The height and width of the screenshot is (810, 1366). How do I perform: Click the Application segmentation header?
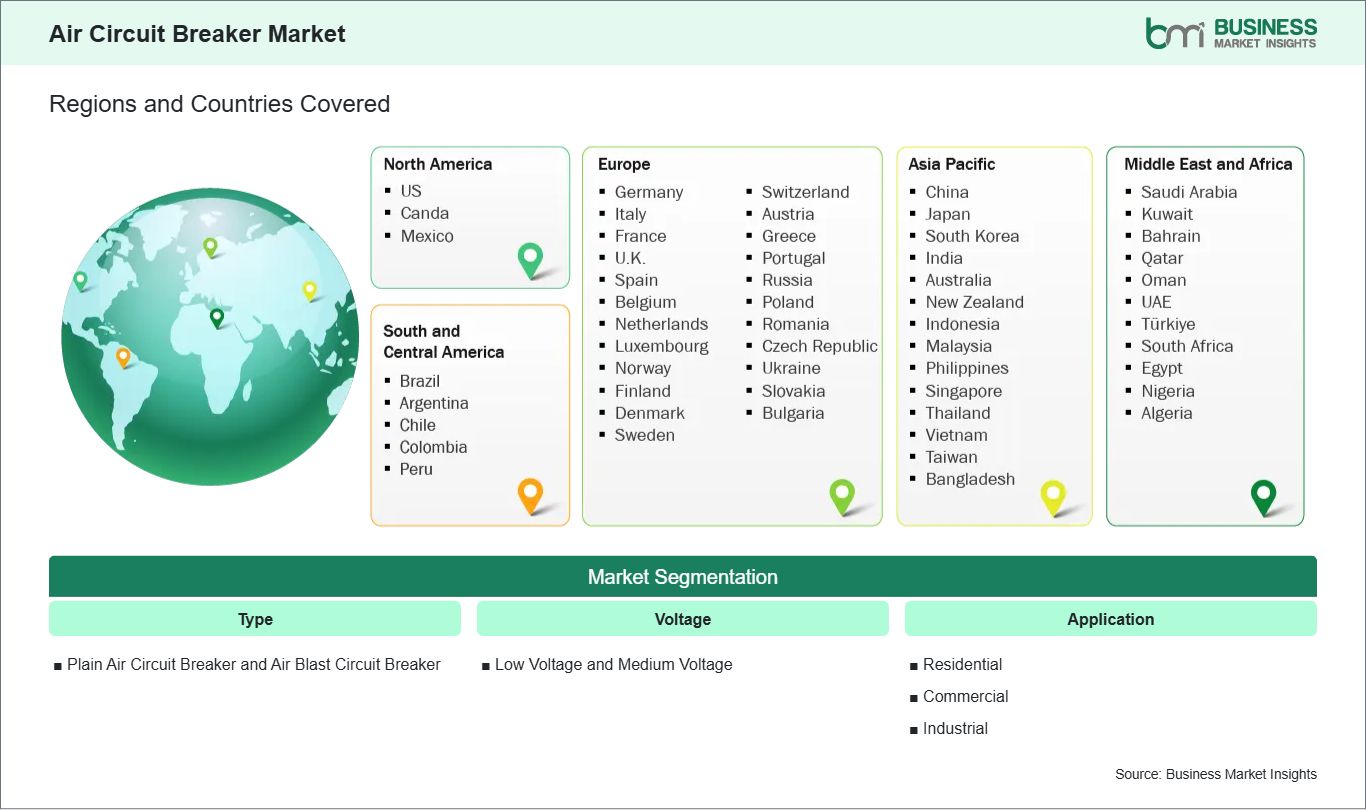[x=1110, y=618]
